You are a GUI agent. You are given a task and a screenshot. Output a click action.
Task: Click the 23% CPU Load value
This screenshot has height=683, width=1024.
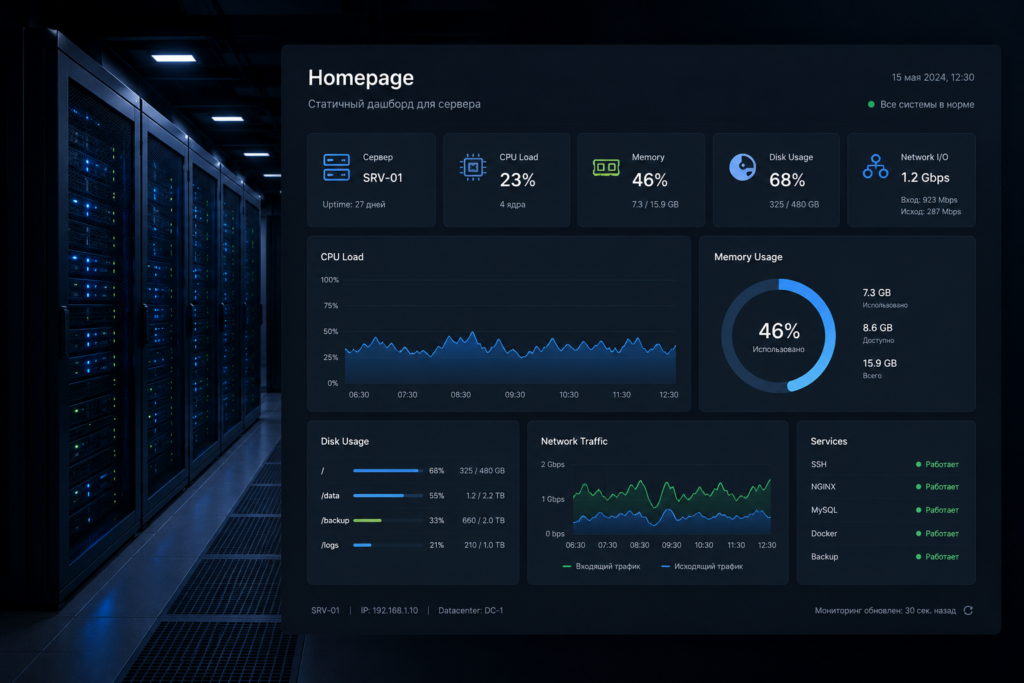coord(517,180)
